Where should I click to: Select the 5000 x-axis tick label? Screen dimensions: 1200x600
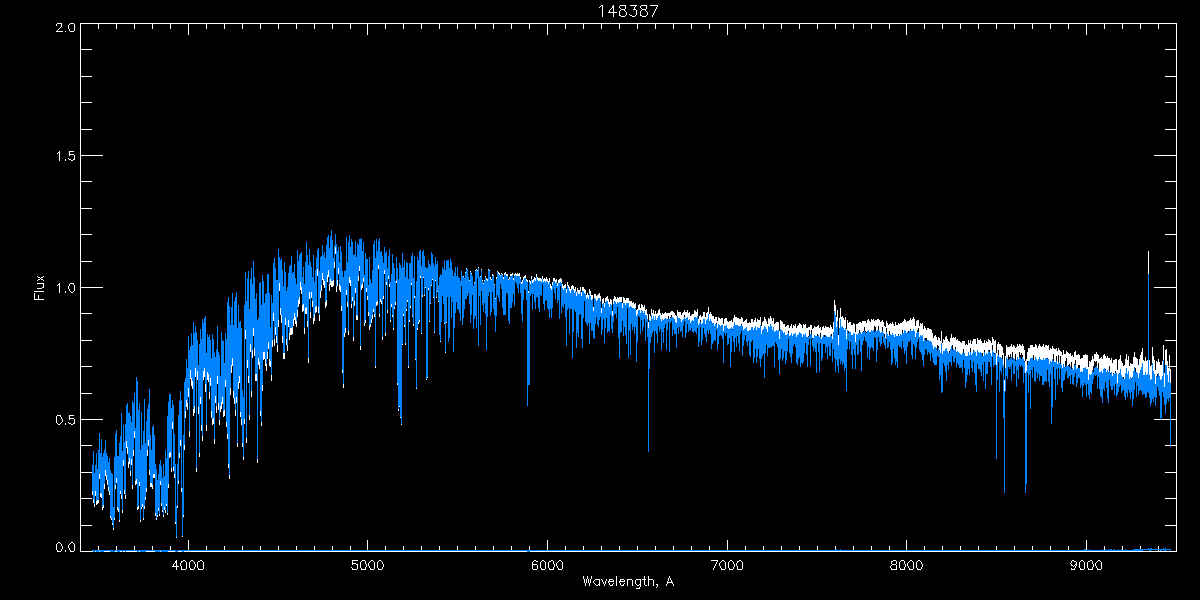tap(367, 565)
